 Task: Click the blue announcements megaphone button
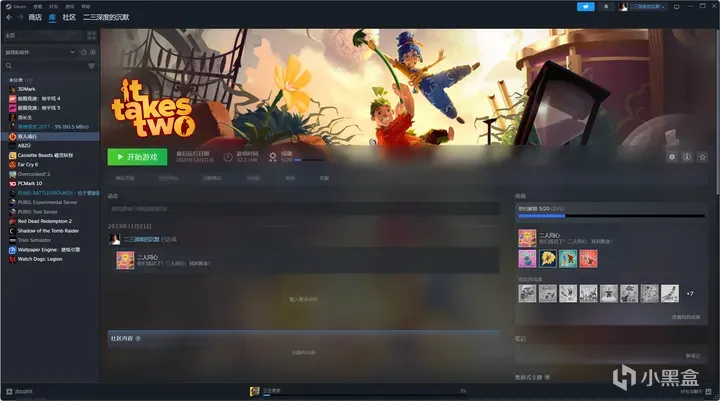[585, 6]
